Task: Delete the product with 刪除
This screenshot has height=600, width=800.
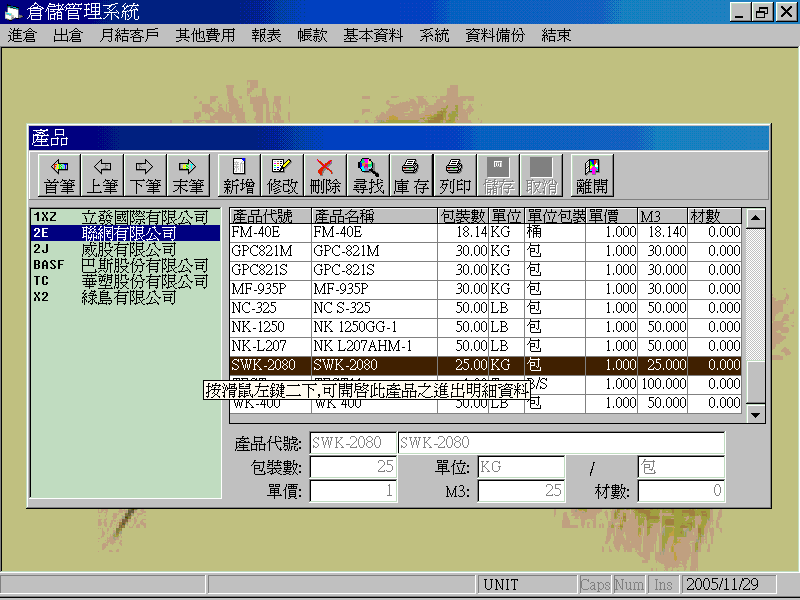Action: (325, 175)
